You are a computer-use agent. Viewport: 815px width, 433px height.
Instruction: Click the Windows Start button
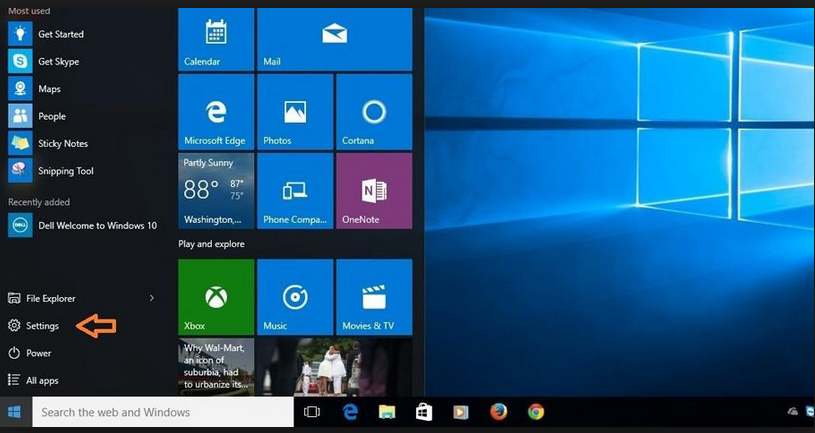click(15, 412)
